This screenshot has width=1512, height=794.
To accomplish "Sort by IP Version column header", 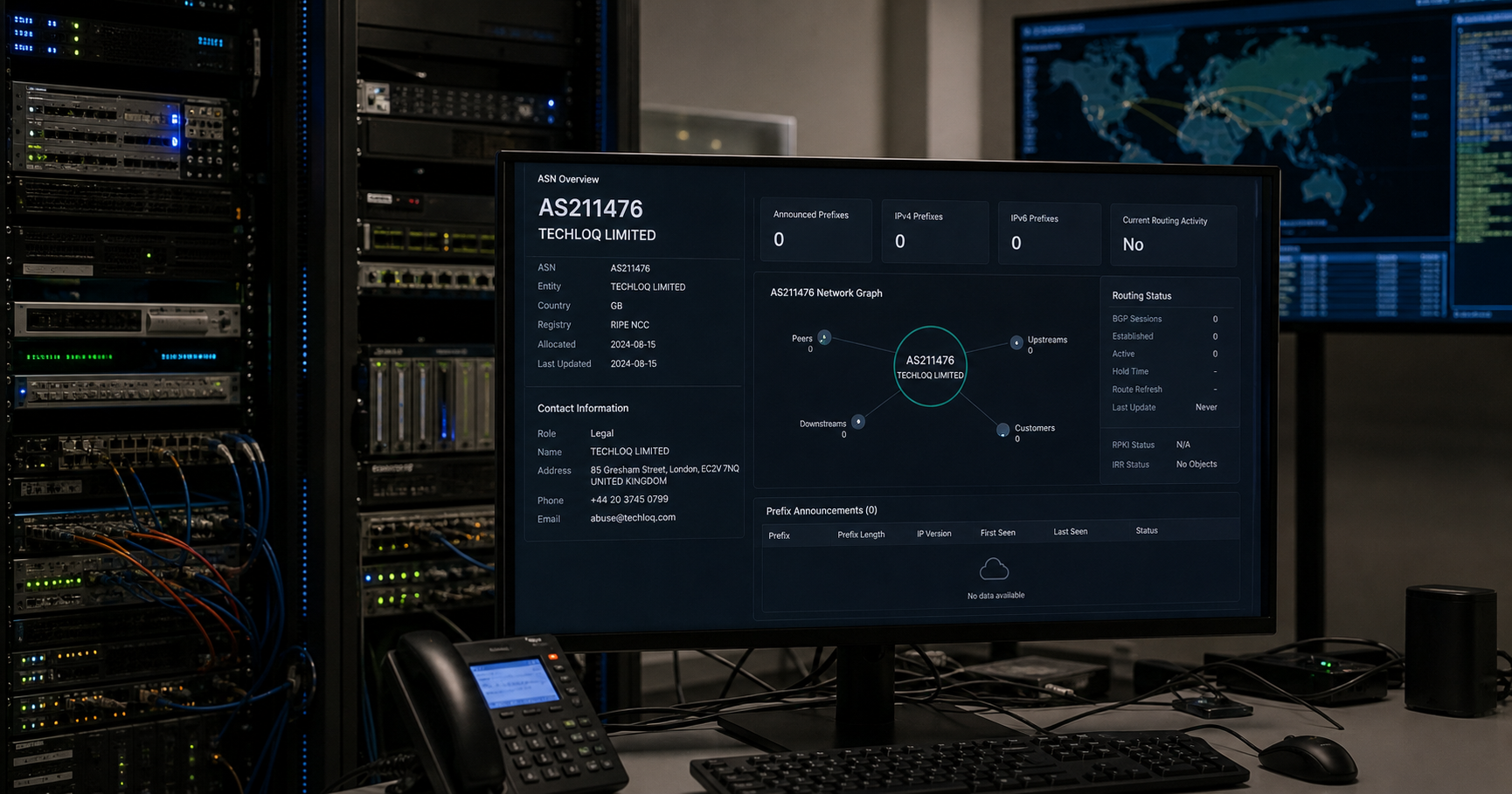I will (933, 534).
